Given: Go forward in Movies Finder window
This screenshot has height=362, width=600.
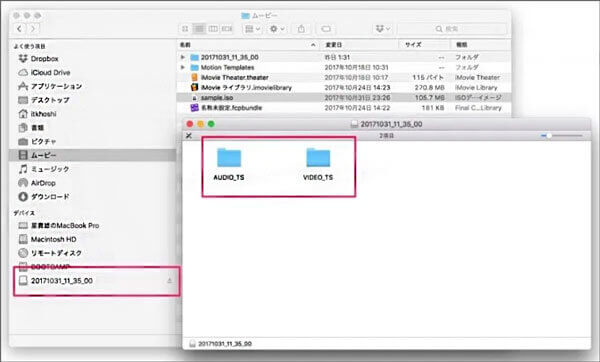Looking at the screenshot, I should [x=33, y=29].
